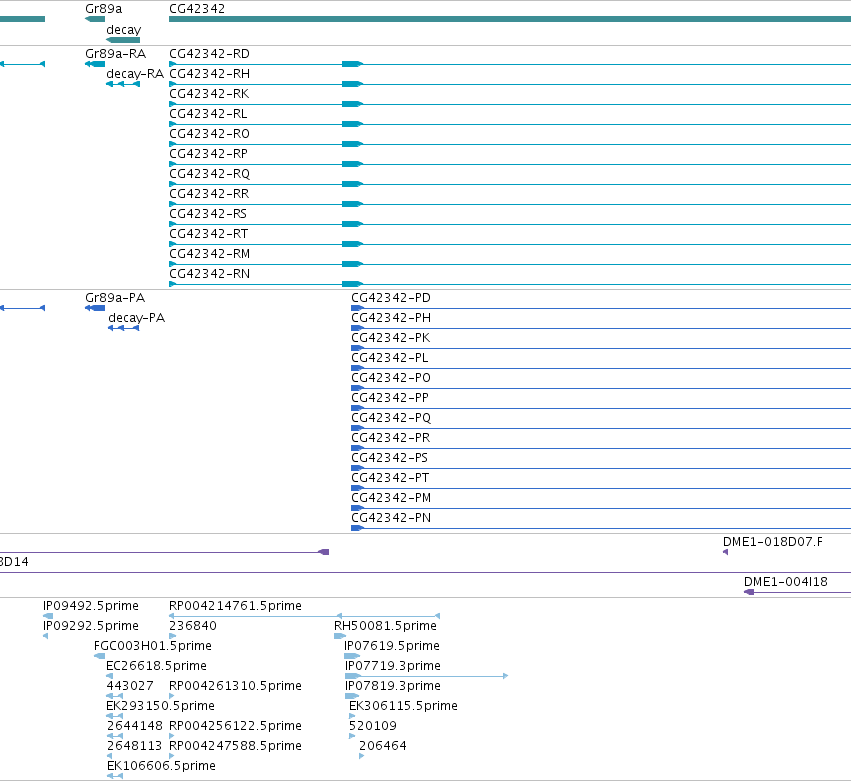Screen dimensions: 851x781
Task: Click EST RP004247588.5prime
Action: click(235, 746)
